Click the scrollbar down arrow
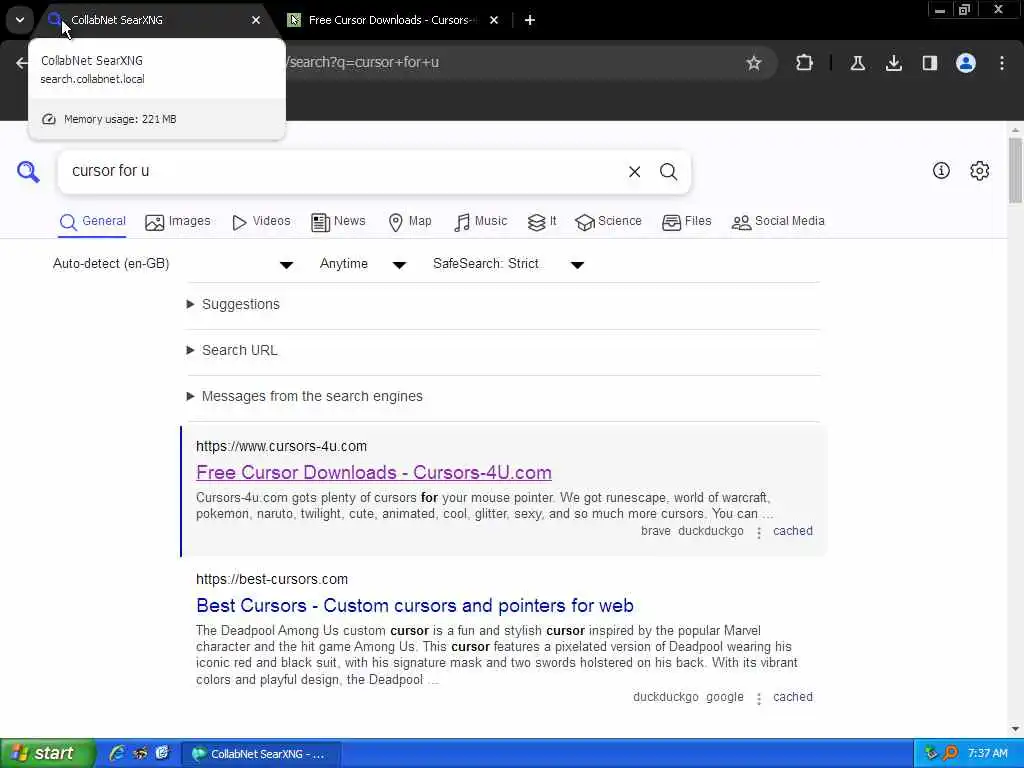 pos(1015,729)
